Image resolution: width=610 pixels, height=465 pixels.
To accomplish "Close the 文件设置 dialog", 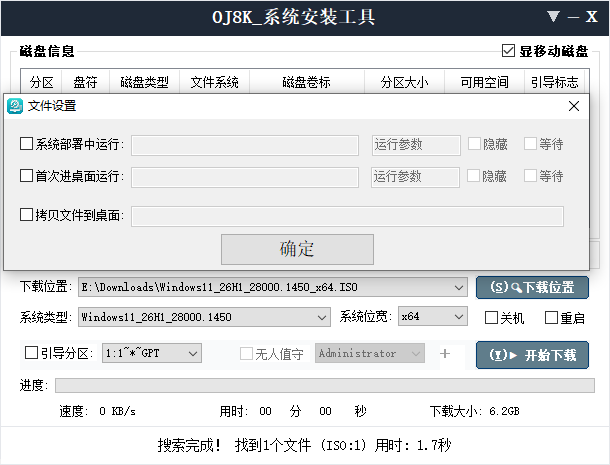I will click(x=573, y=106).
